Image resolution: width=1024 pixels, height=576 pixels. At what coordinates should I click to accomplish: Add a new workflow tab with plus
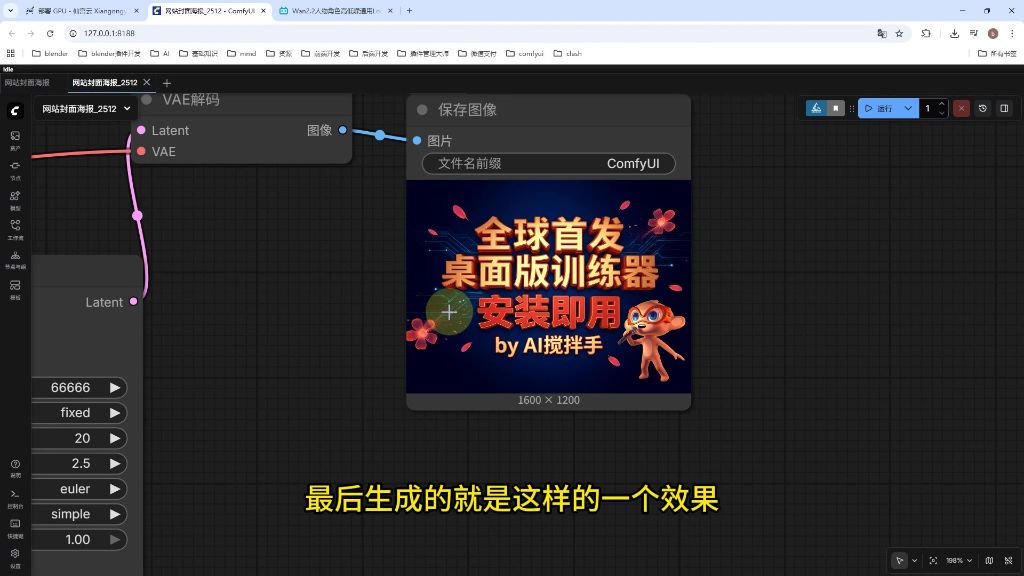pyautogui.click(x=167, y=83)
